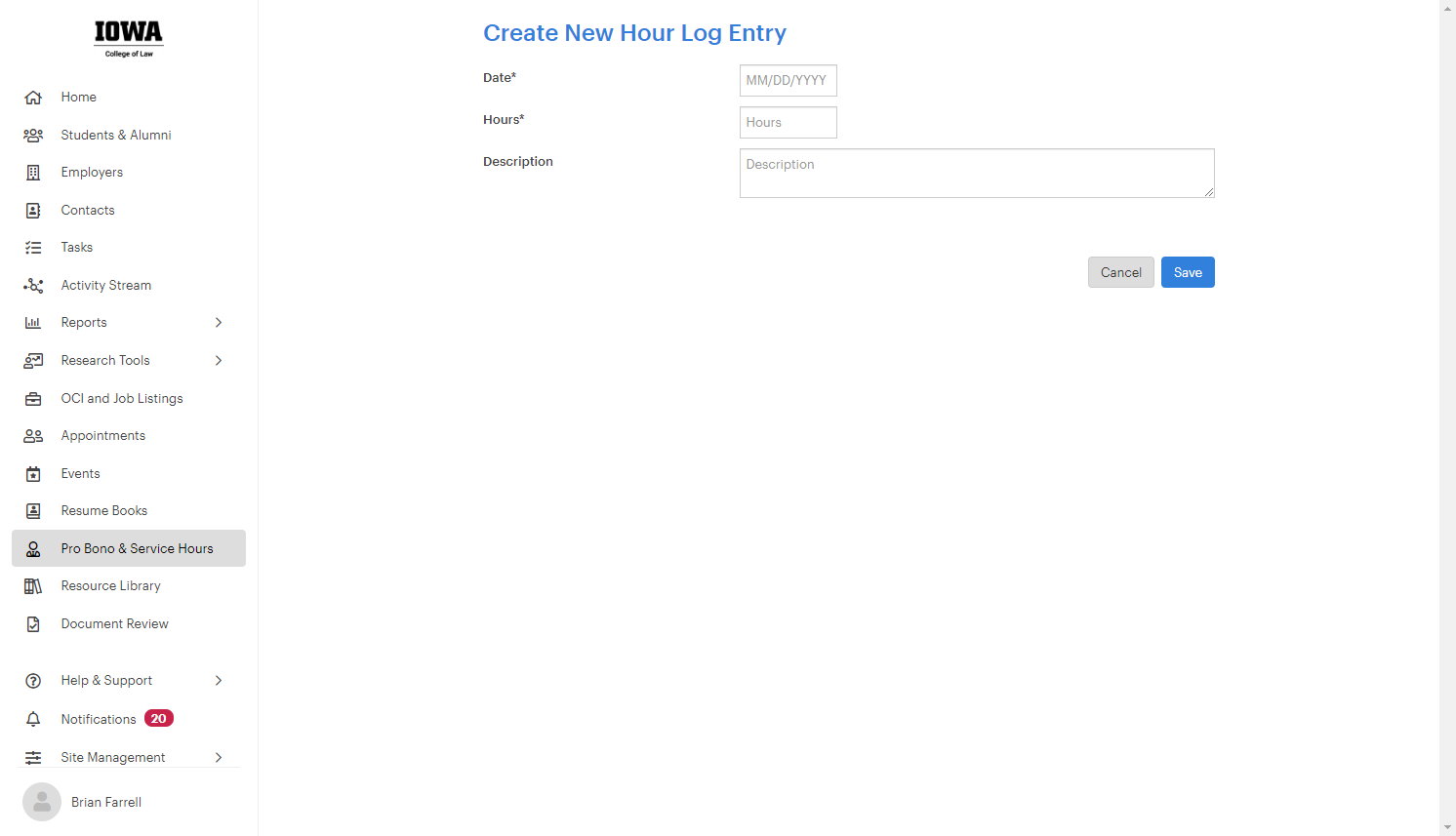Click the Research Tools icon
Viewport: 1456px width, 836px height.
tap(33, 361)
